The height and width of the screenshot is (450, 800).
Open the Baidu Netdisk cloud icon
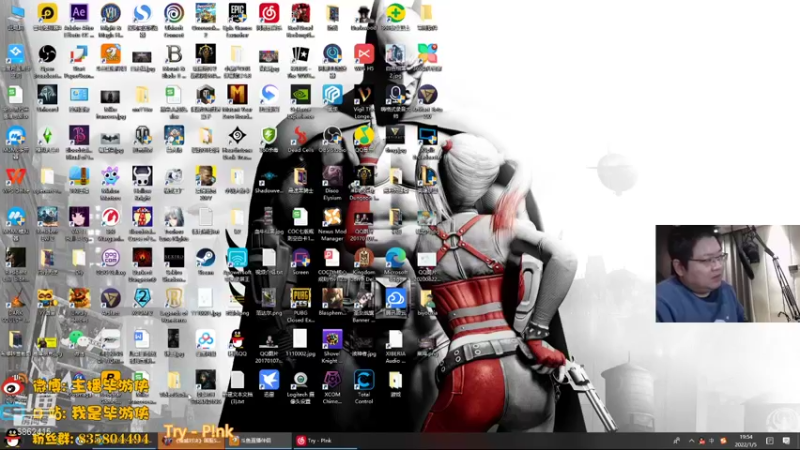[206, 339]
